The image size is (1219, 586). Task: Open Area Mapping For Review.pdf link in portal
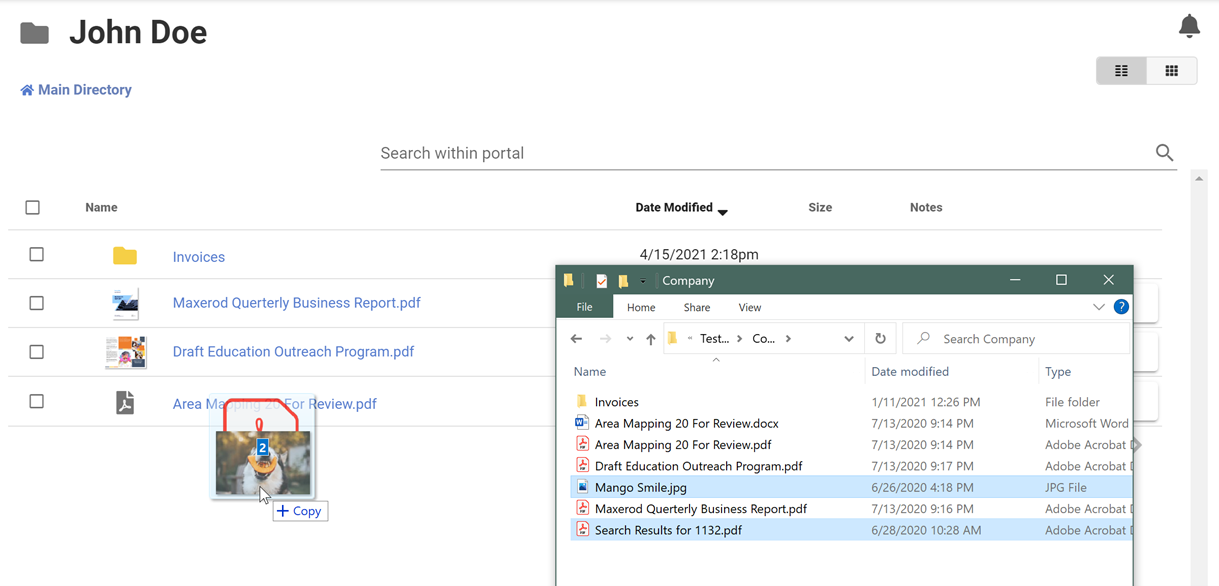275,404
